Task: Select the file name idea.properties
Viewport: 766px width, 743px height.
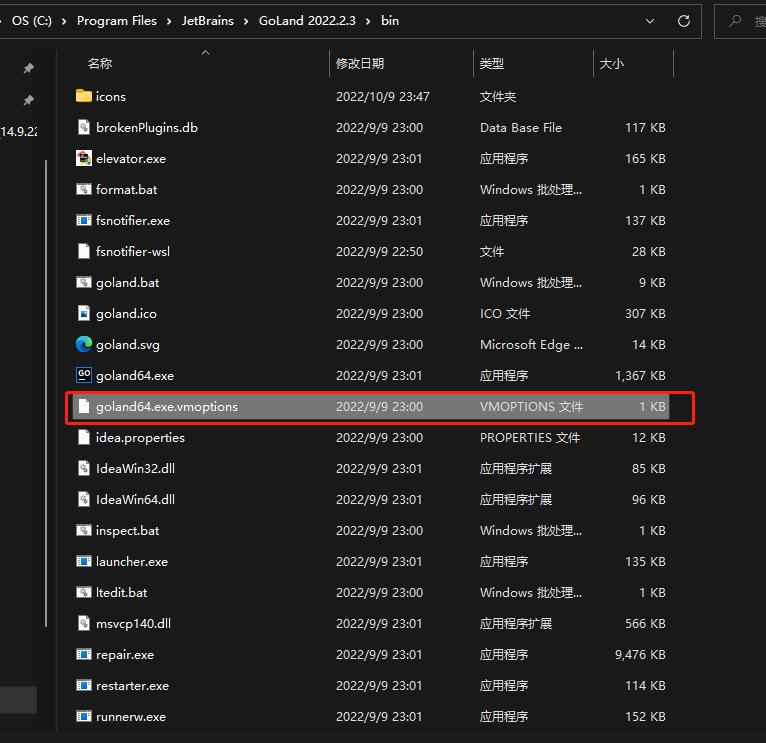Action: point(140,438)
